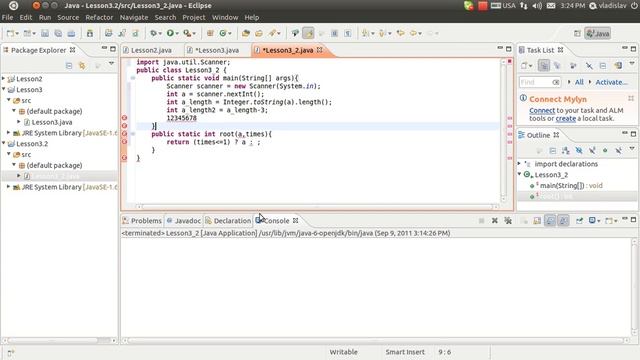The width and height of the screenshot is (640, 360).
Task: Click the volume speaker icon in top panel
Action: pos(537,6)
